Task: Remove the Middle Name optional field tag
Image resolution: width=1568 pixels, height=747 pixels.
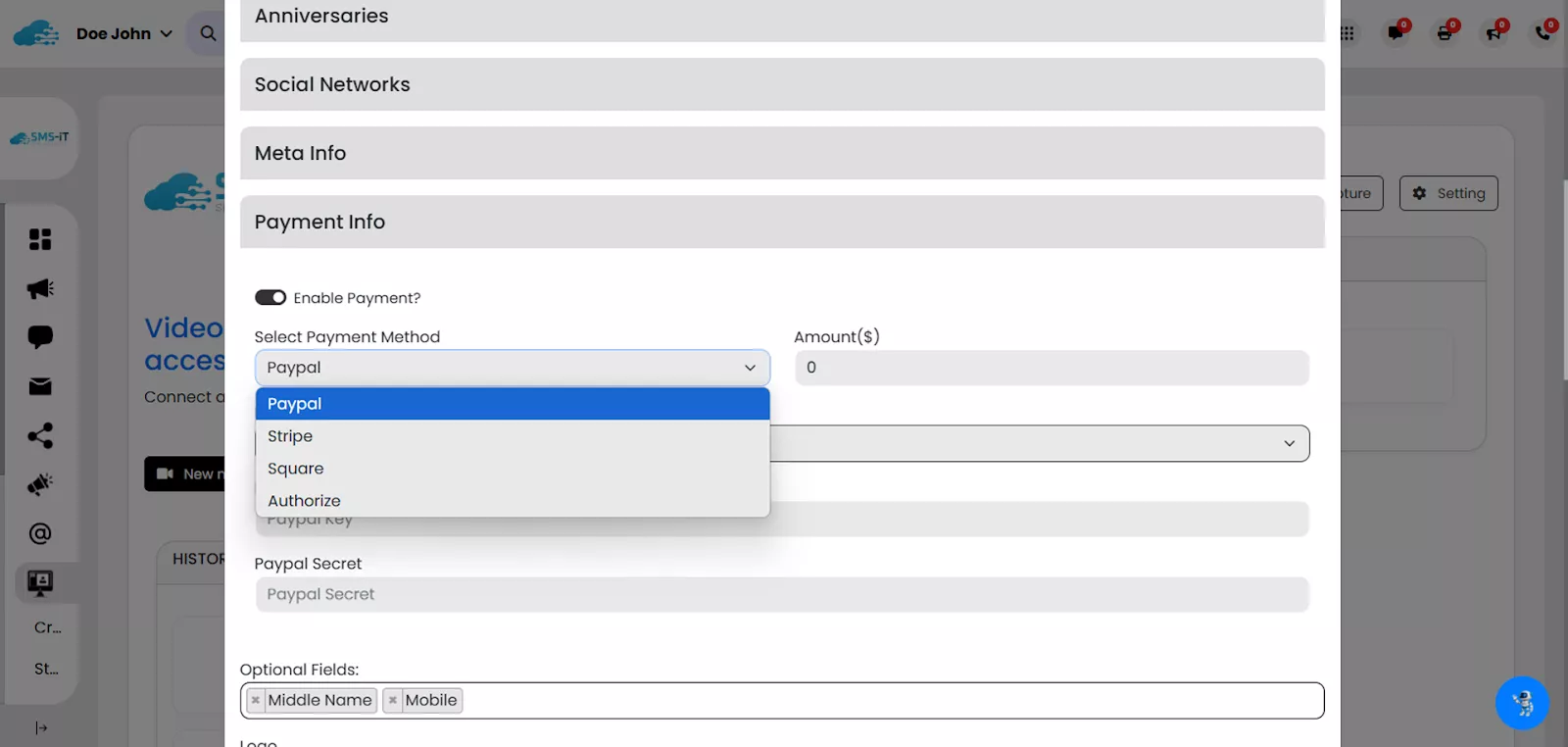Action: [x=256, y=700]
